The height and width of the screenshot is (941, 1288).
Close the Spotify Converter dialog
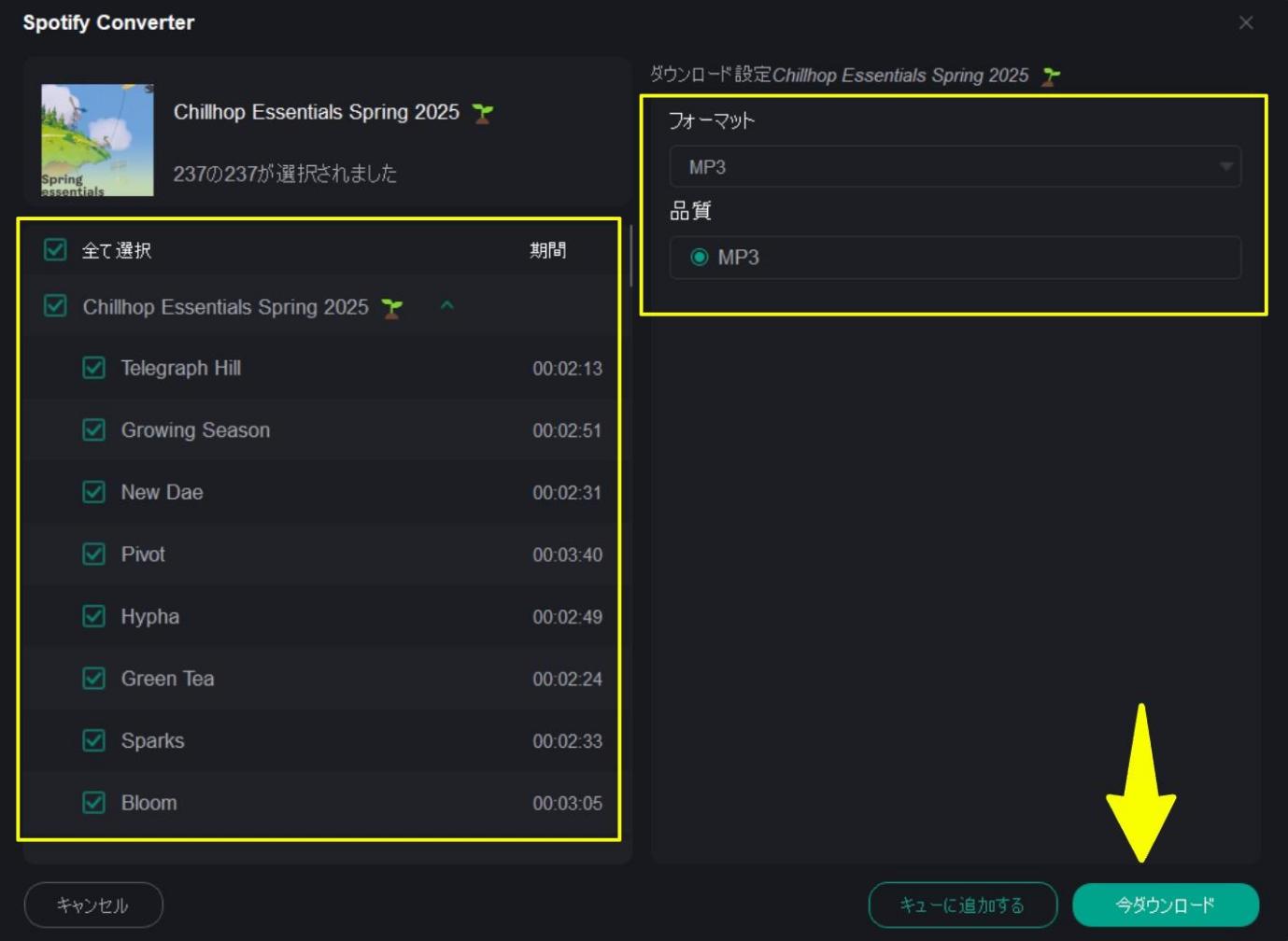click(1246, 22)
